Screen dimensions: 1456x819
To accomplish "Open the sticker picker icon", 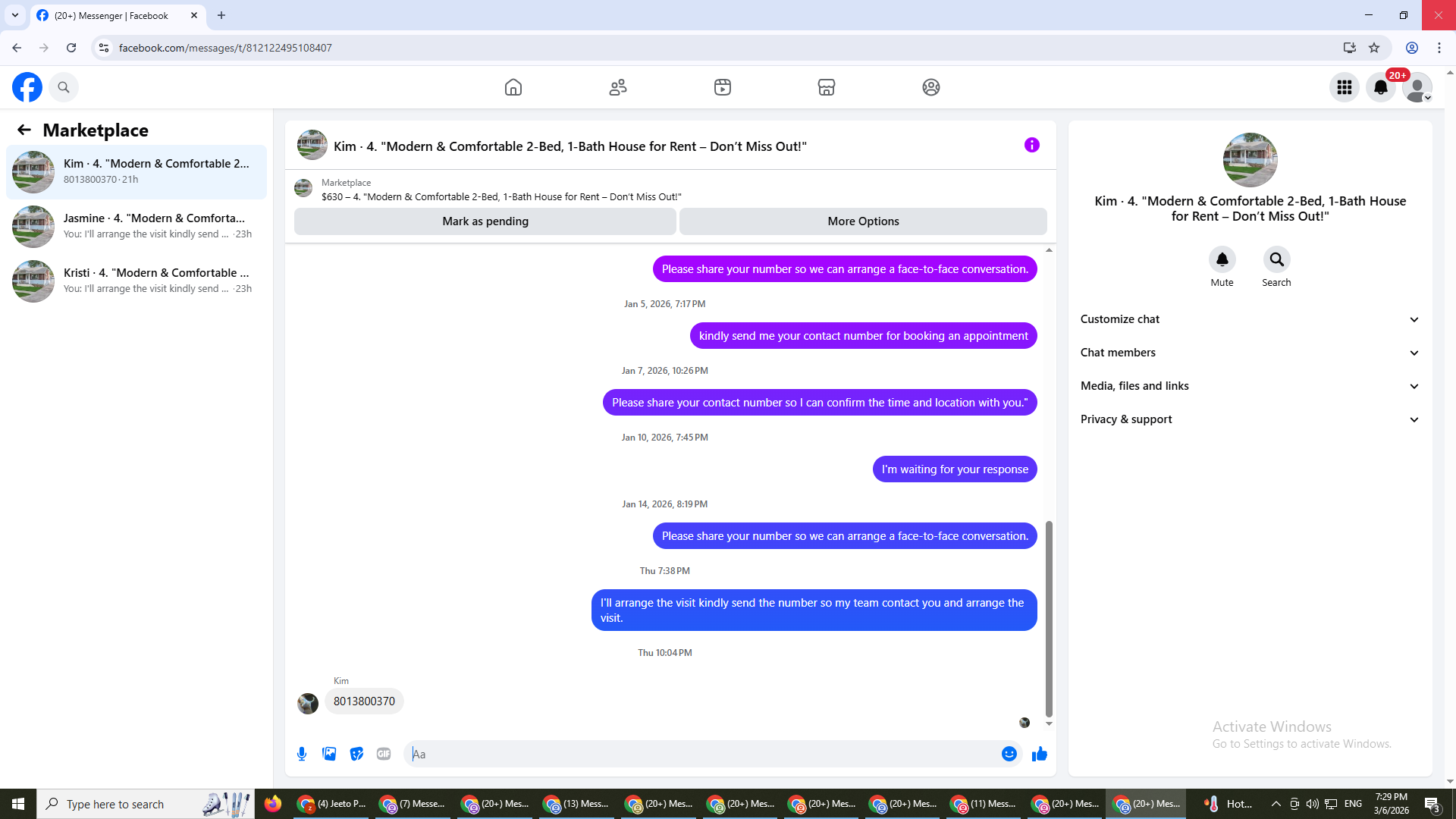I will (356, 754).
